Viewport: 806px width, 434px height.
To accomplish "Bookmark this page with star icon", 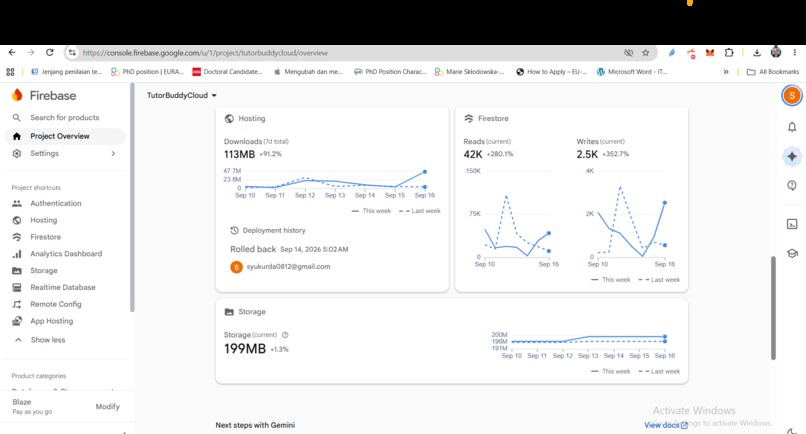I will click(x=646, y=52).
